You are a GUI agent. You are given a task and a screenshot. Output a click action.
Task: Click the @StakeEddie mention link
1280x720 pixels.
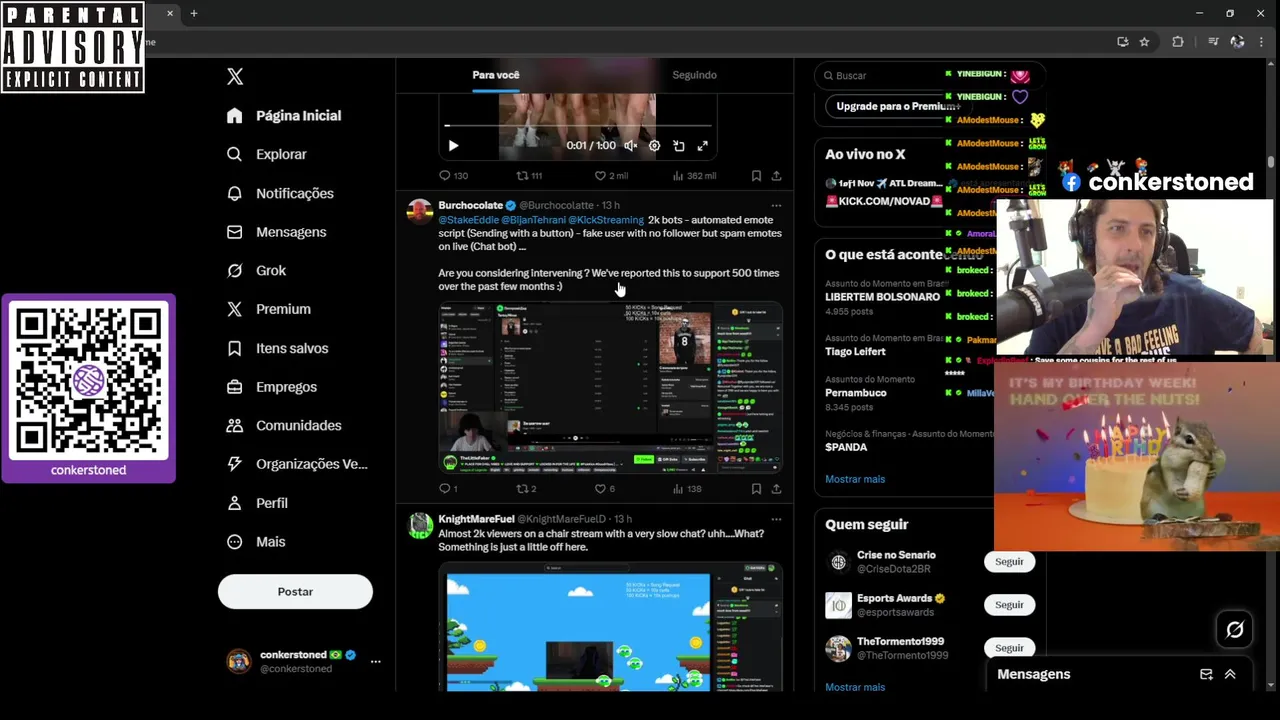point(468,220)
